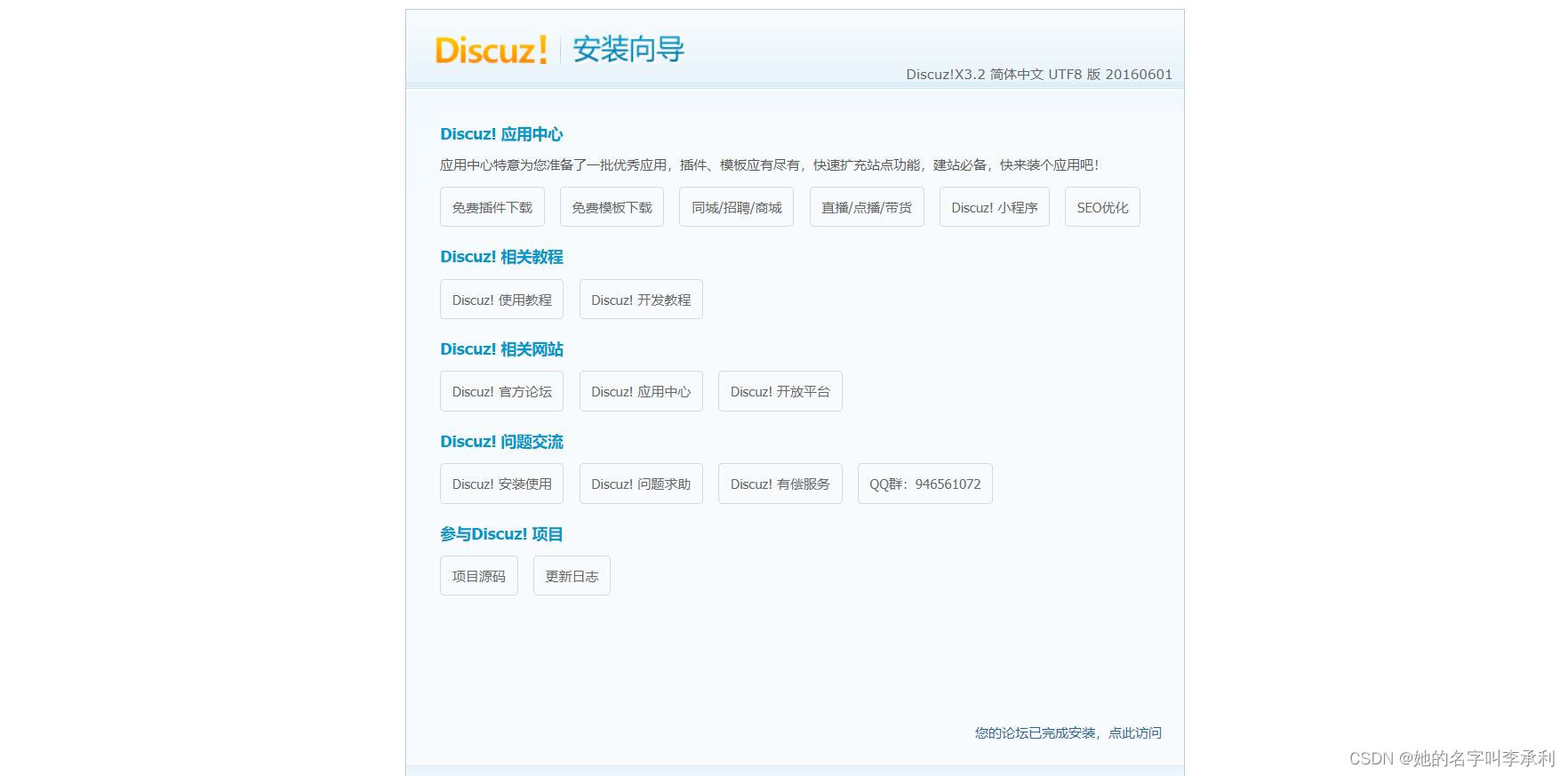Follow the 您的论坛已完成安装，点此访问 link
1568x776 pixels.
1068,732
